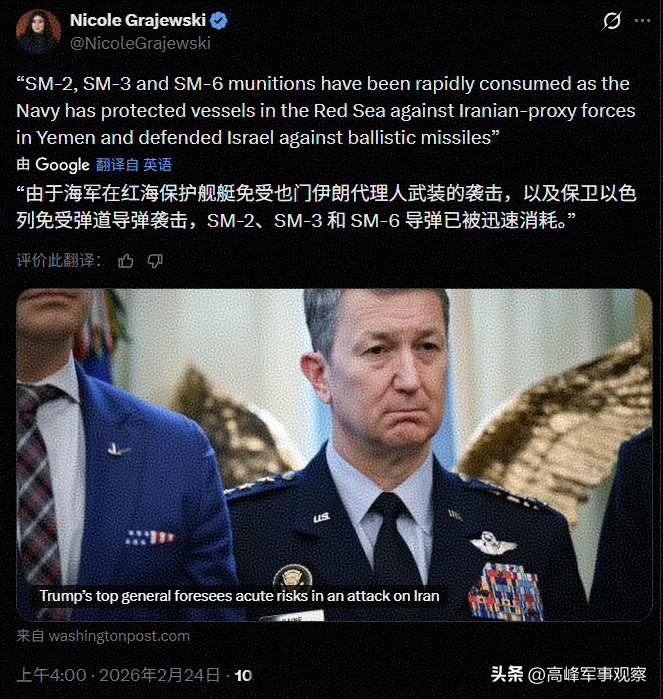Rate translation with thumbs up
Viewport: 663px width, 699px height.
point(126,261)
